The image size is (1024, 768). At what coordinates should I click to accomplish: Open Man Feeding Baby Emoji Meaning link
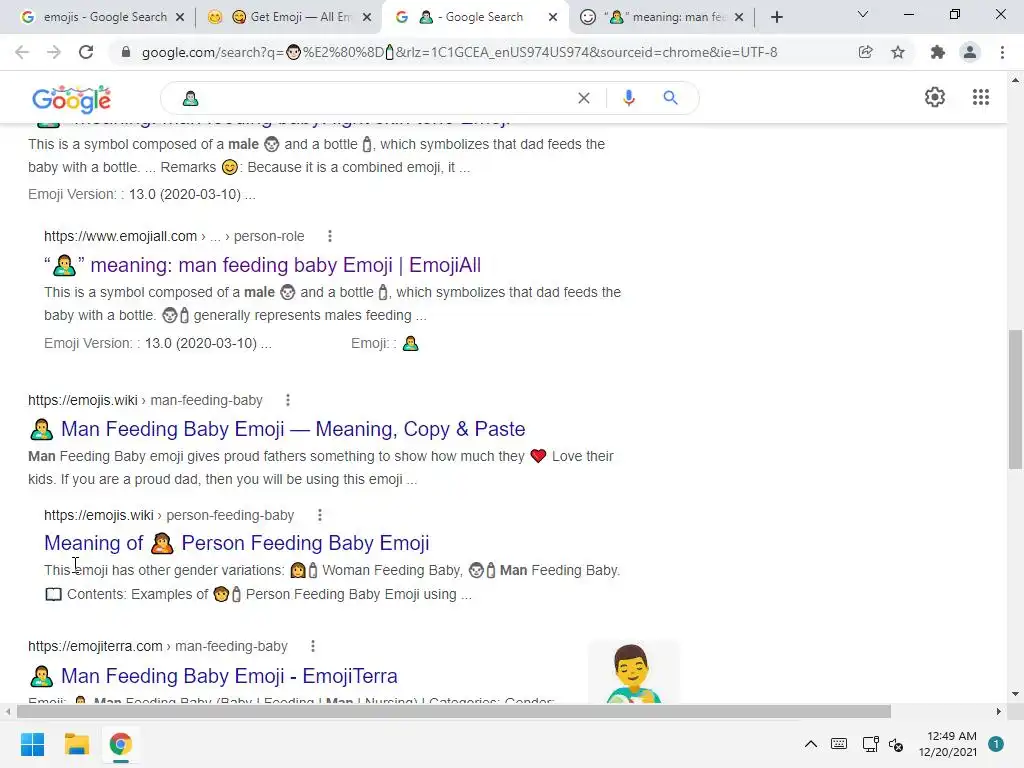[x=278, y=429]
